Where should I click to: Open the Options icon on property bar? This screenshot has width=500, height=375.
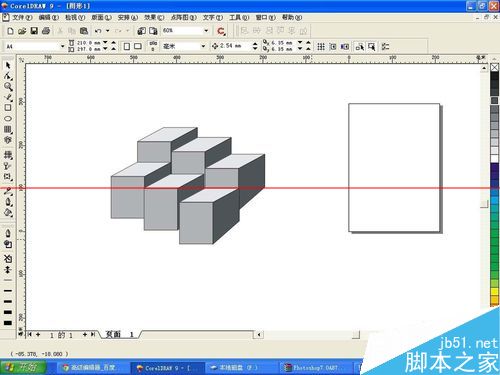pyautogui.click(x=385, y=47)
